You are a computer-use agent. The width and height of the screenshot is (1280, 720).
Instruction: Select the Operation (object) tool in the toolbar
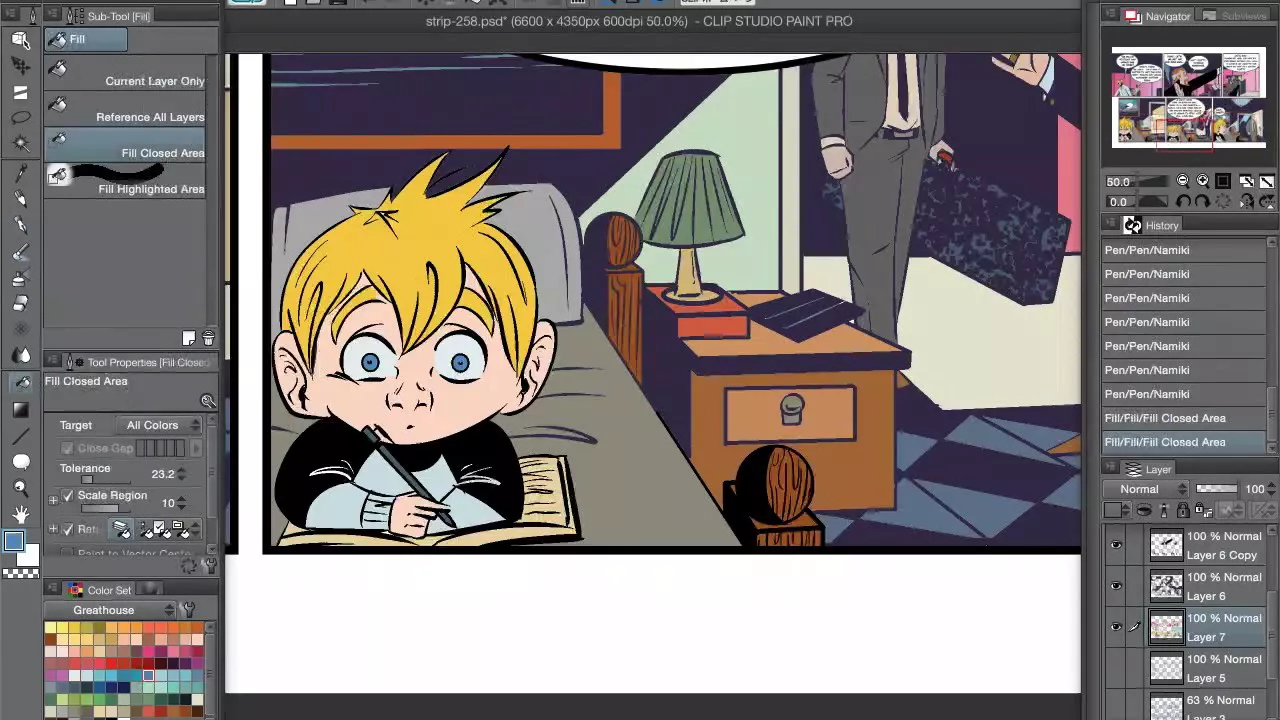pyautogui.click(x=20, y=39)
